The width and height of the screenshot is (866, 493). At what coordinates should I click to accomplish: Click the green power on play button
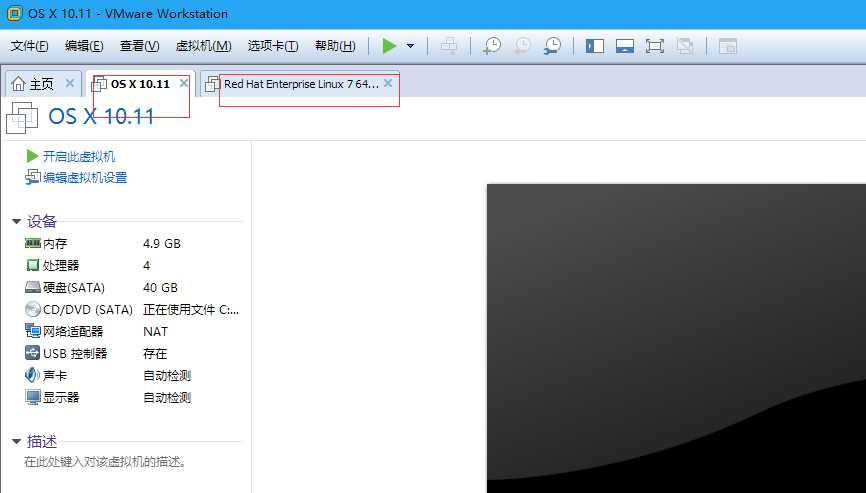pos(389,46)
